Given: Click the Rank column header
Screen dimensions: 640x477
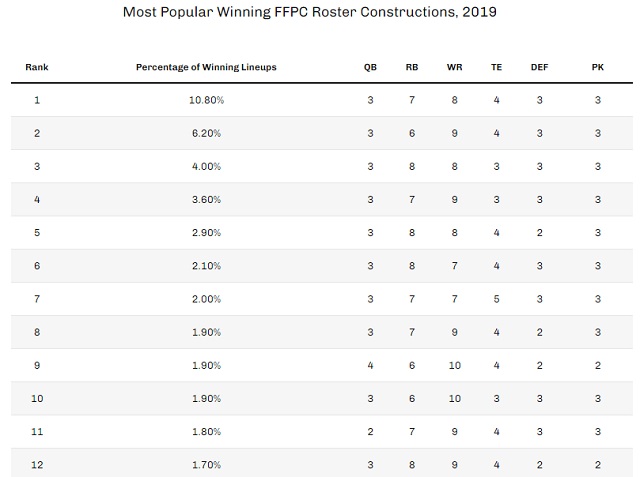Looking at the screenshot, I should tap(37, 67).
